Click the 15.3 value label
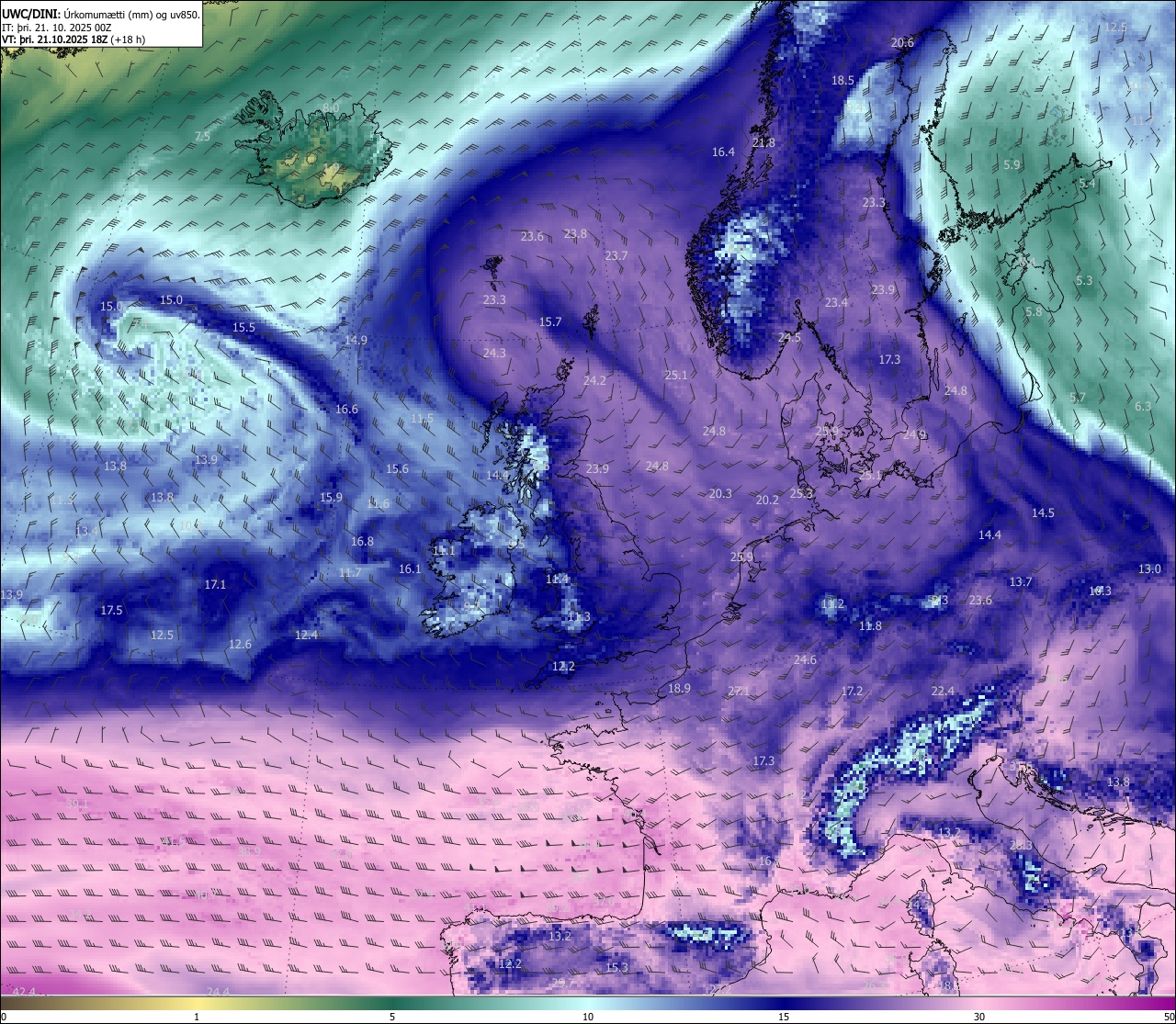This screenshot has width=1176, height=1024. pyautogui.click(x=616, y=967)
